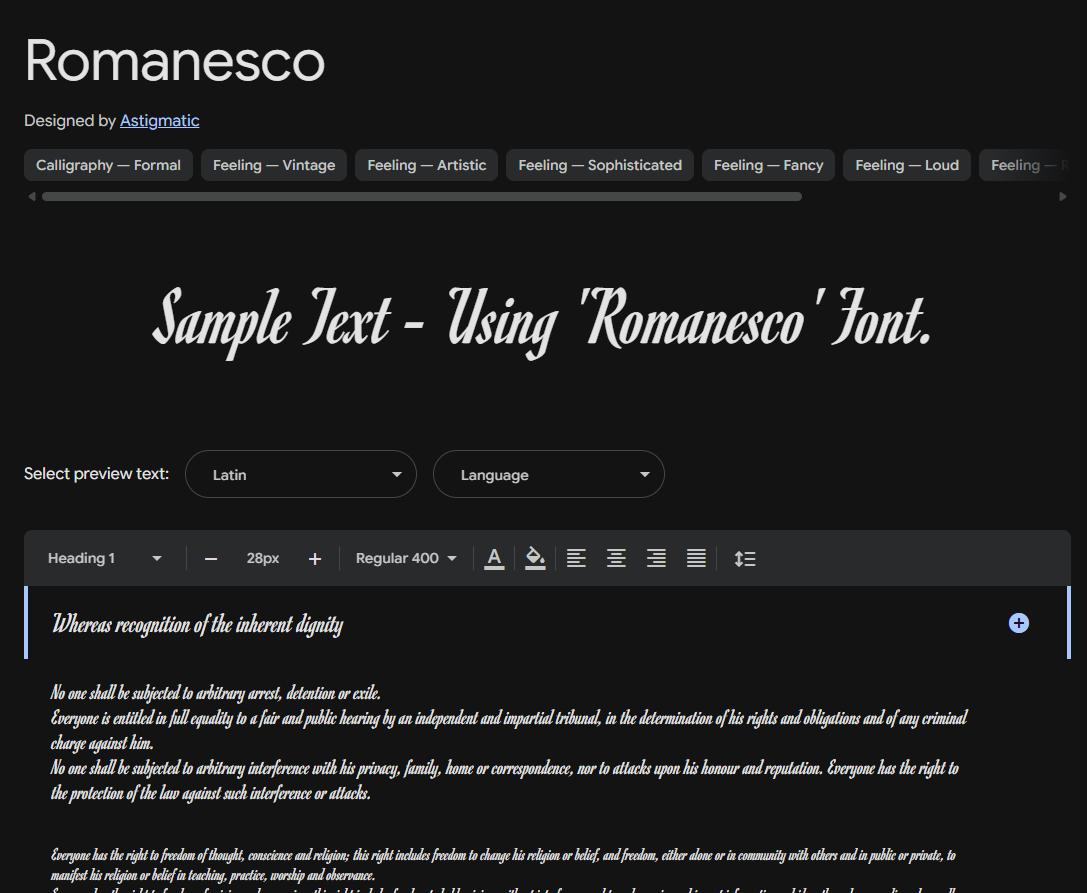Increase font size with plus button
Image resolution: width=1087 pixels, height=893 pixels.
(x=315, y=559)
